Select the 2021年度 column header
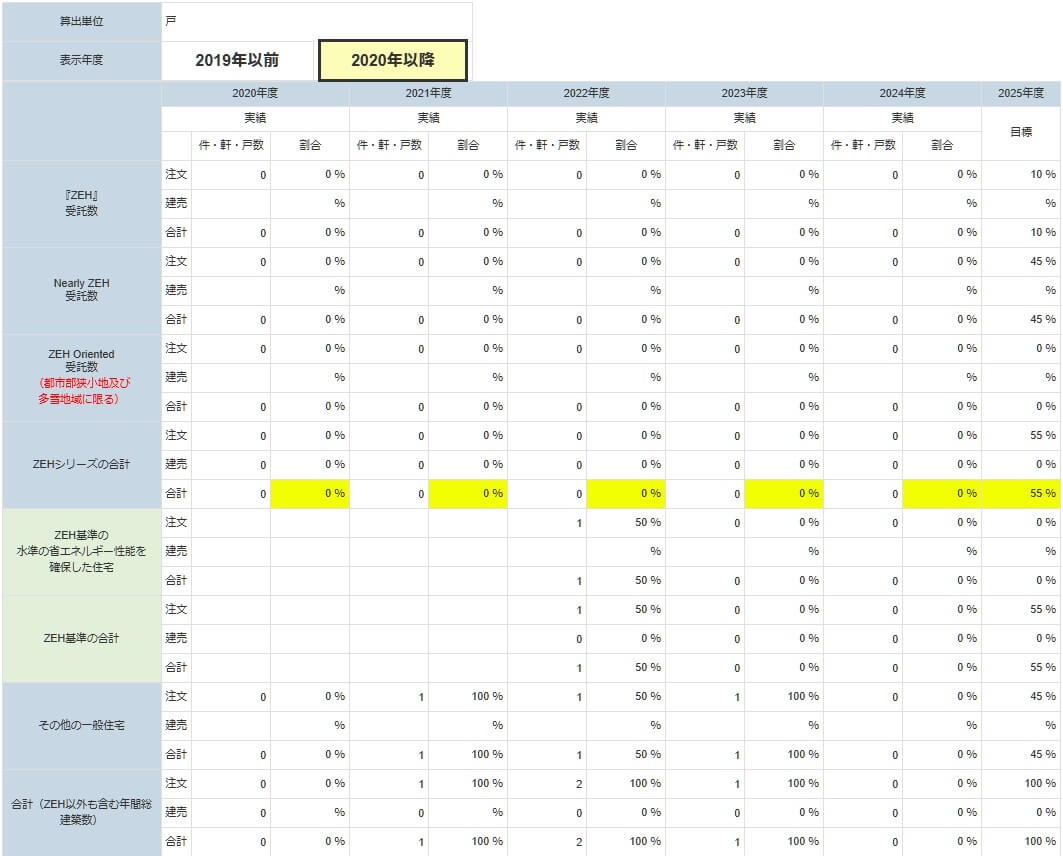This screenshot has height=856, width=1063. [x=428, y=93]
